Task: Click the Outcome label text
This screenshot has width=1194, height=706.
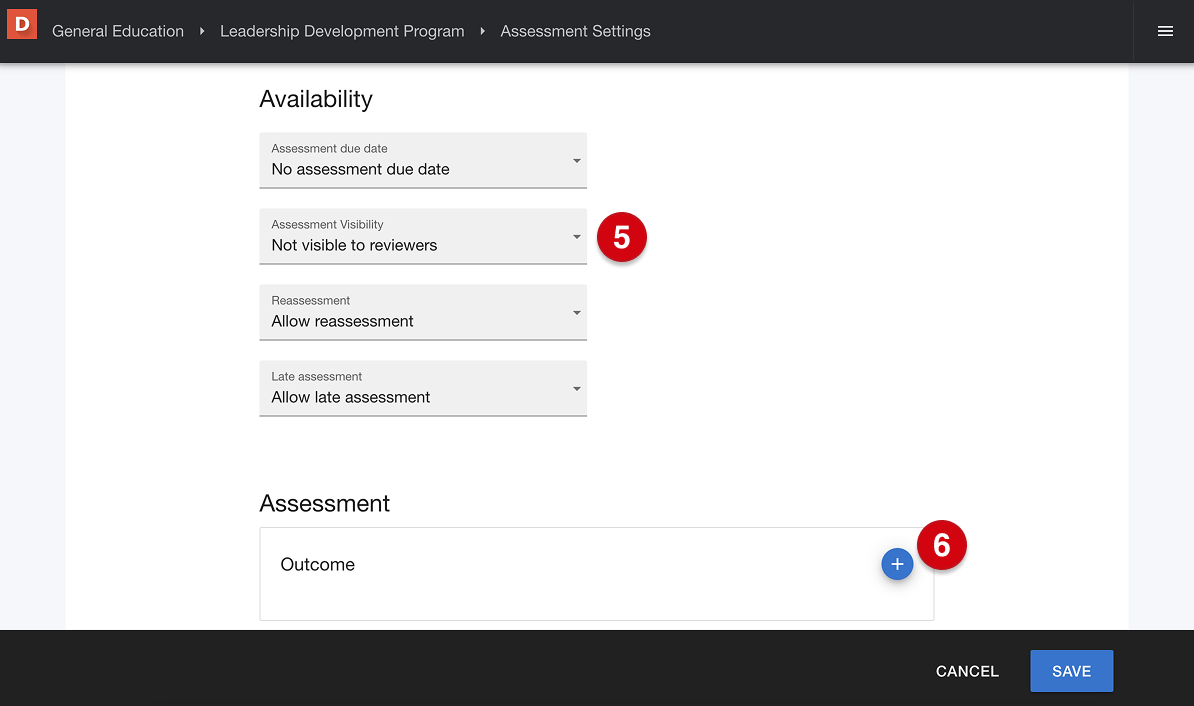Action: pyautogui.click(x=318, y=564)
